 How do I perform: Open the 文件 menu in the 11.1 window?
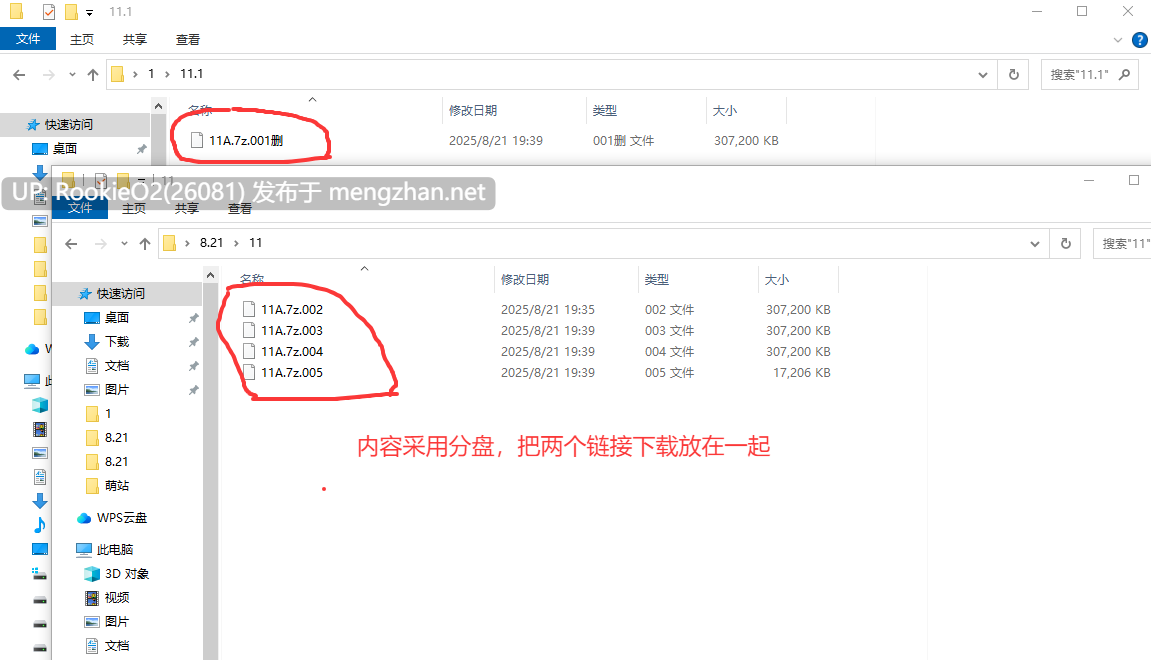pos(28,39)
